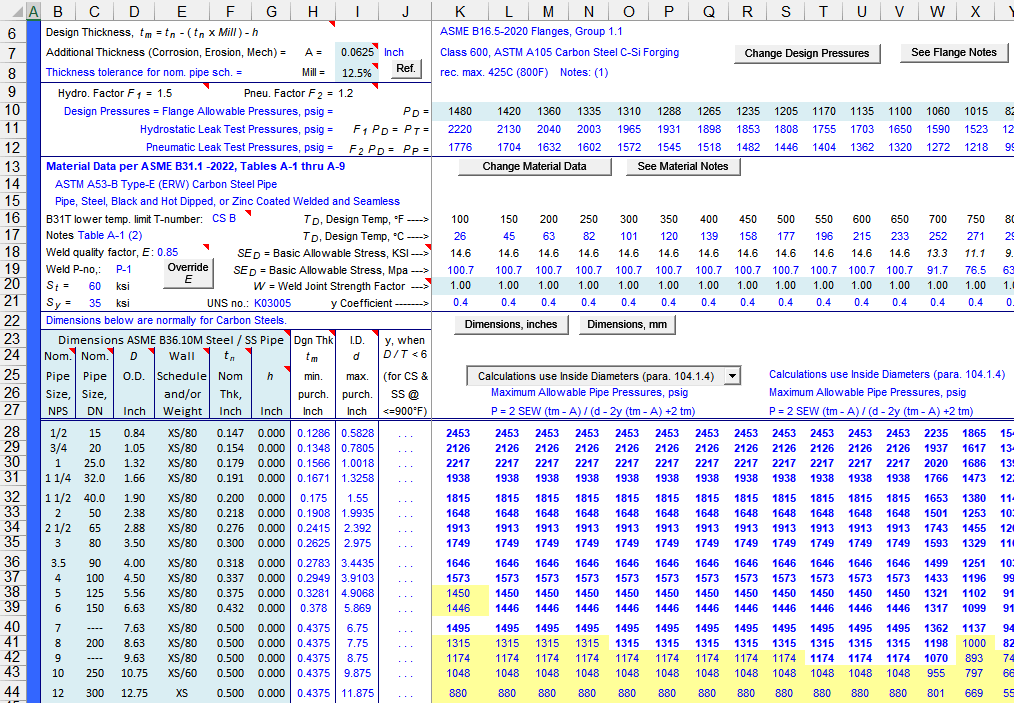Click the Override E button
Image resolution: width=1014 pixels, height=703 pixels.
pos(188,273)
